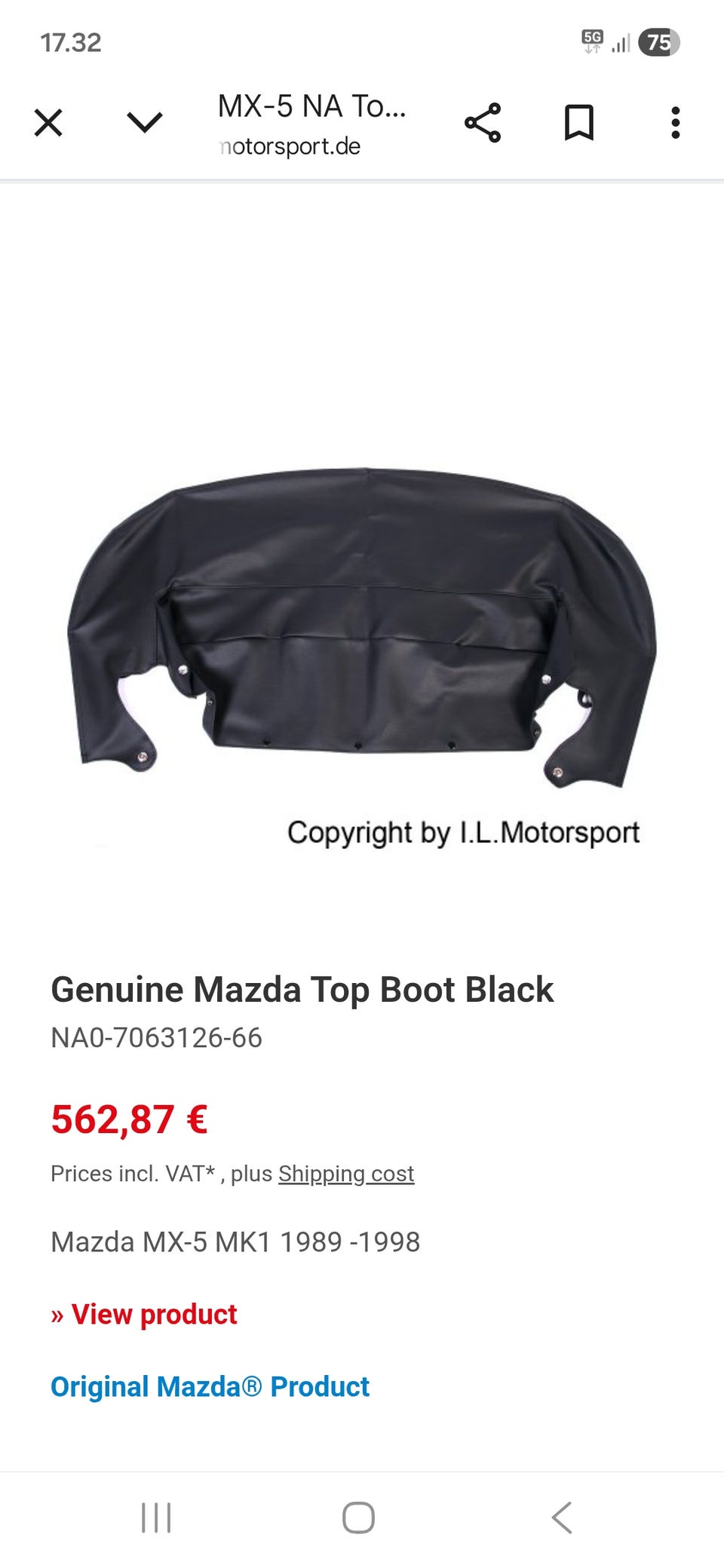Bookmark this page with bookmark icon
Viewport: 724px width, 1568px height.
[579, 123]
